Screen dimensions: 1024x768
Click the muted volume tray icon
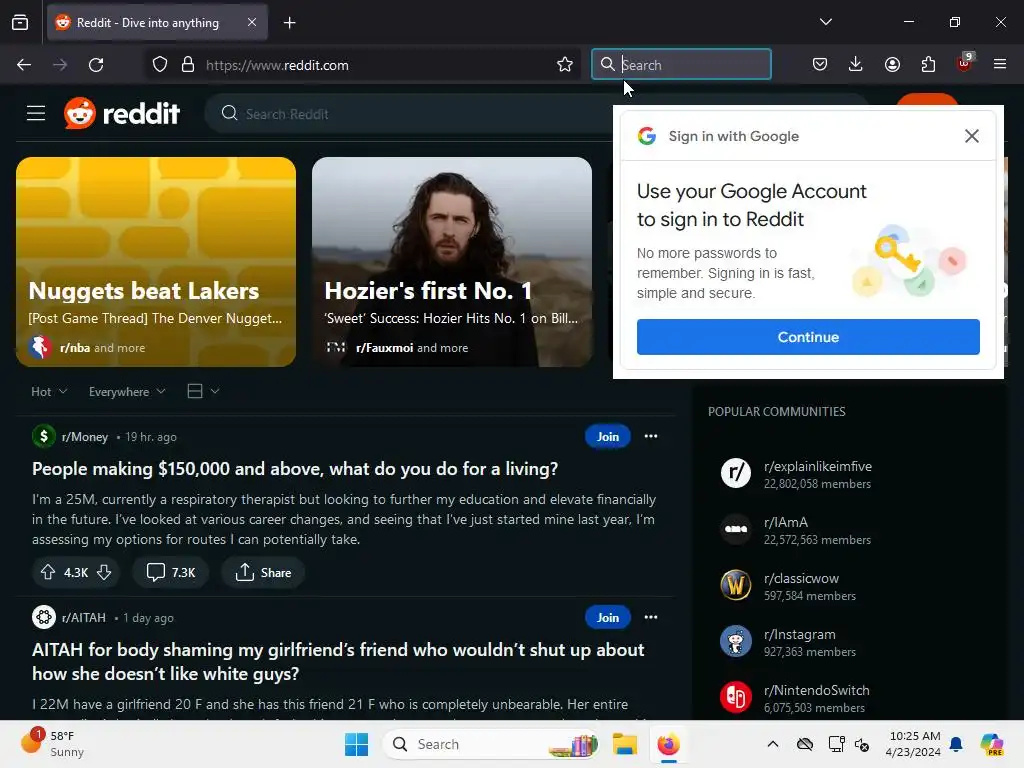coord(862,744)
